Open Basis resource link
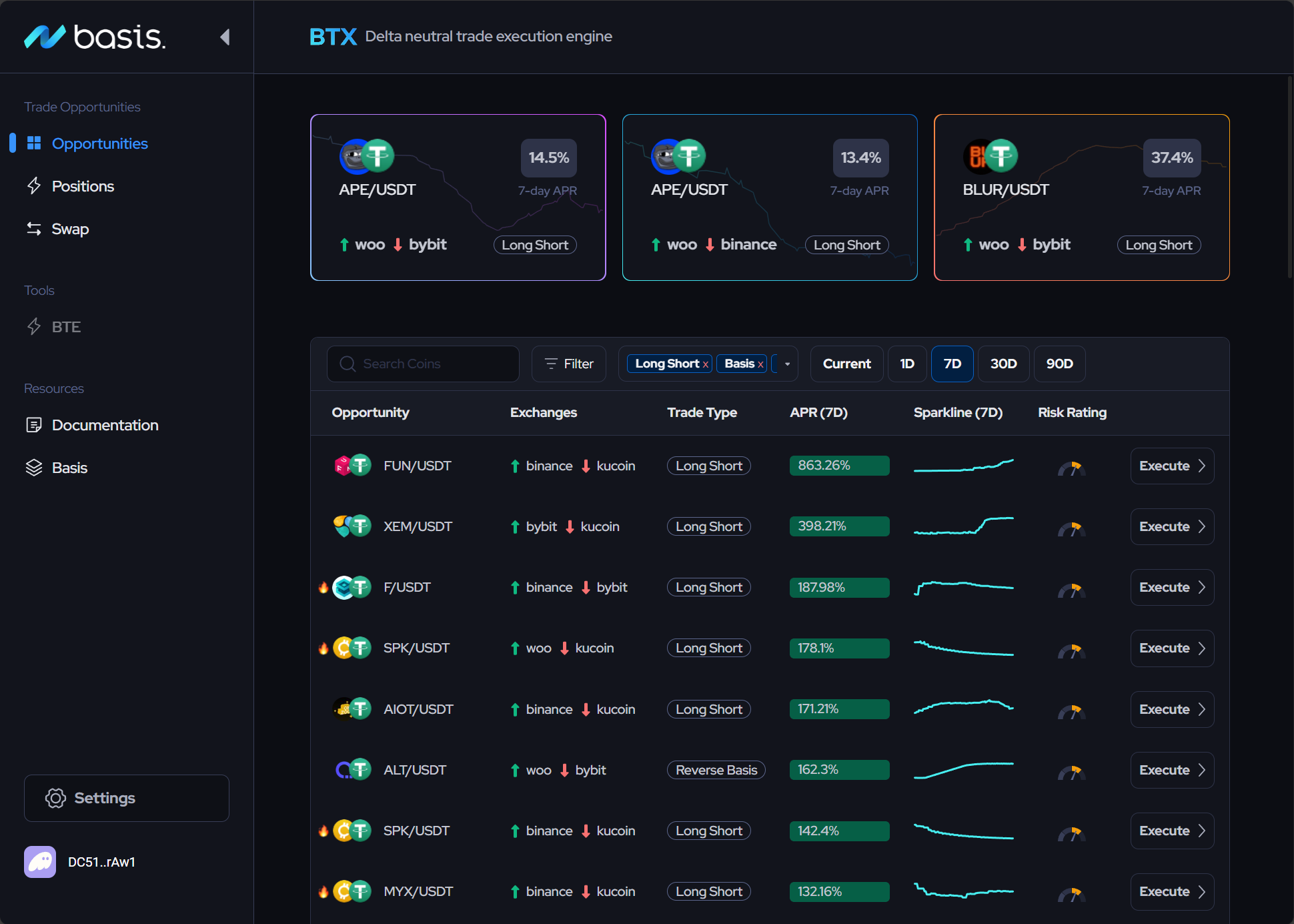The width and height of the screenshot is (1294, 924). (x=69, y=468)
